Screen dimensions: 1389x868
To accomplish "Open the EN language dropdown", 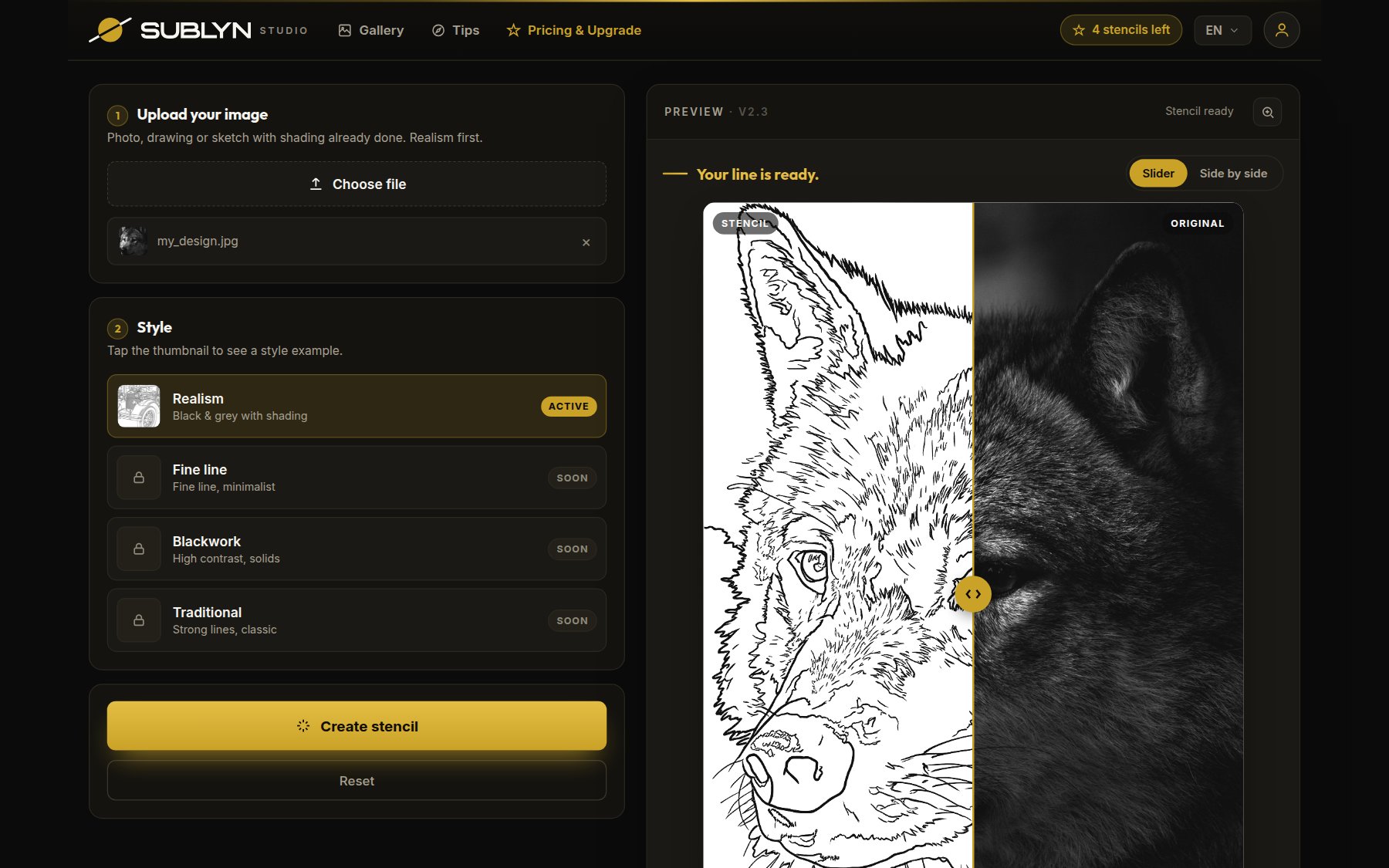I will click(1222, 30).
